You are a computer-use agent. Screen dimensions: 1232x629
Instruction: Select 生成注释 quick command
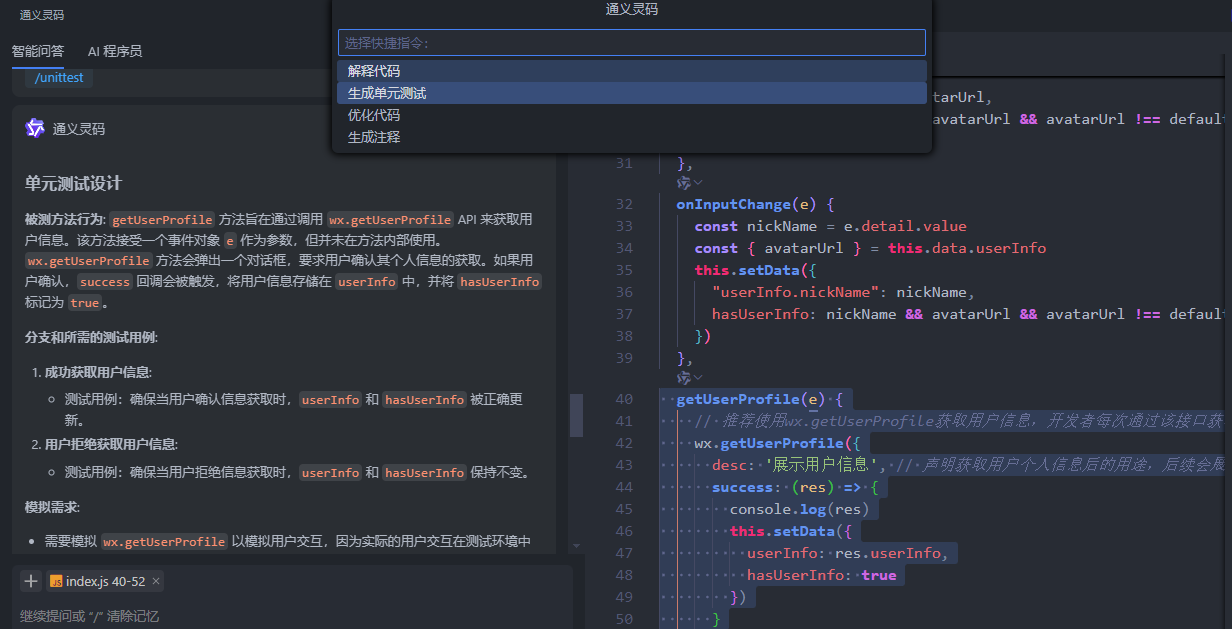coord(632,137)
